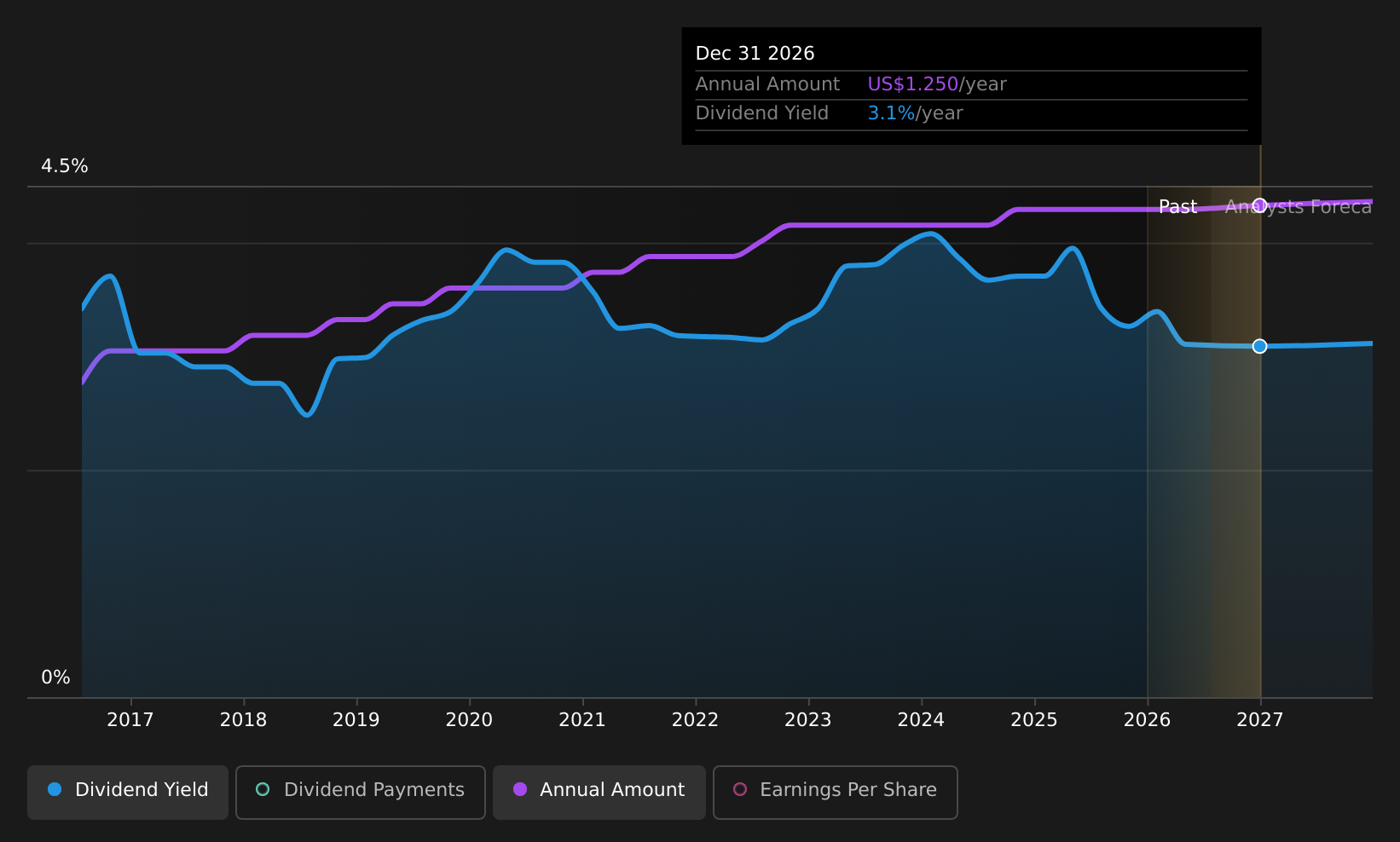Click the 2022 x-axis label
The width and height of the screenshot is (1400, 842).
(x=696, y=720)
